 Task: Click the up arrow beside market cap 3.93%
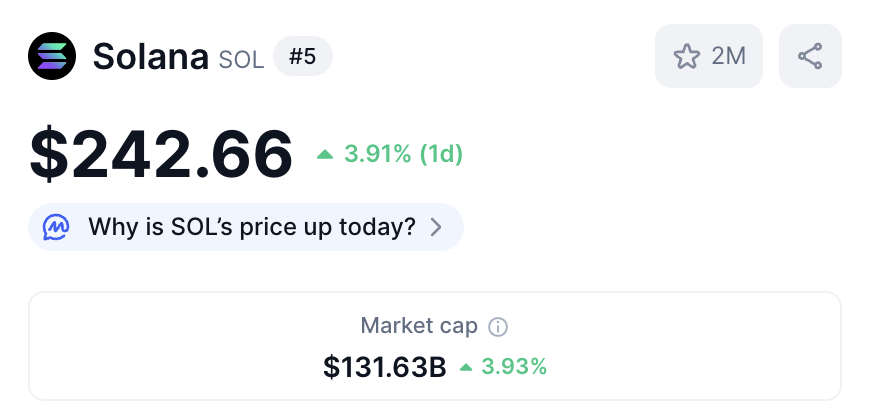[466, 367]
